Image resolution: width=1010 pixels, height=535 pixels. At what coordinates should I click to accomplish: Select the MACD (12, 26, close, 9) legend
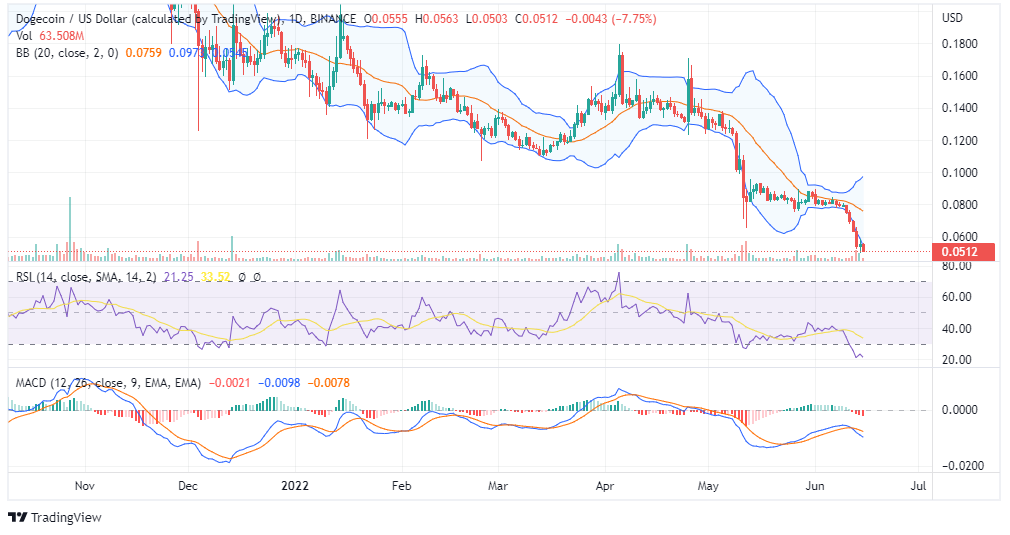[x=108, y=383]
